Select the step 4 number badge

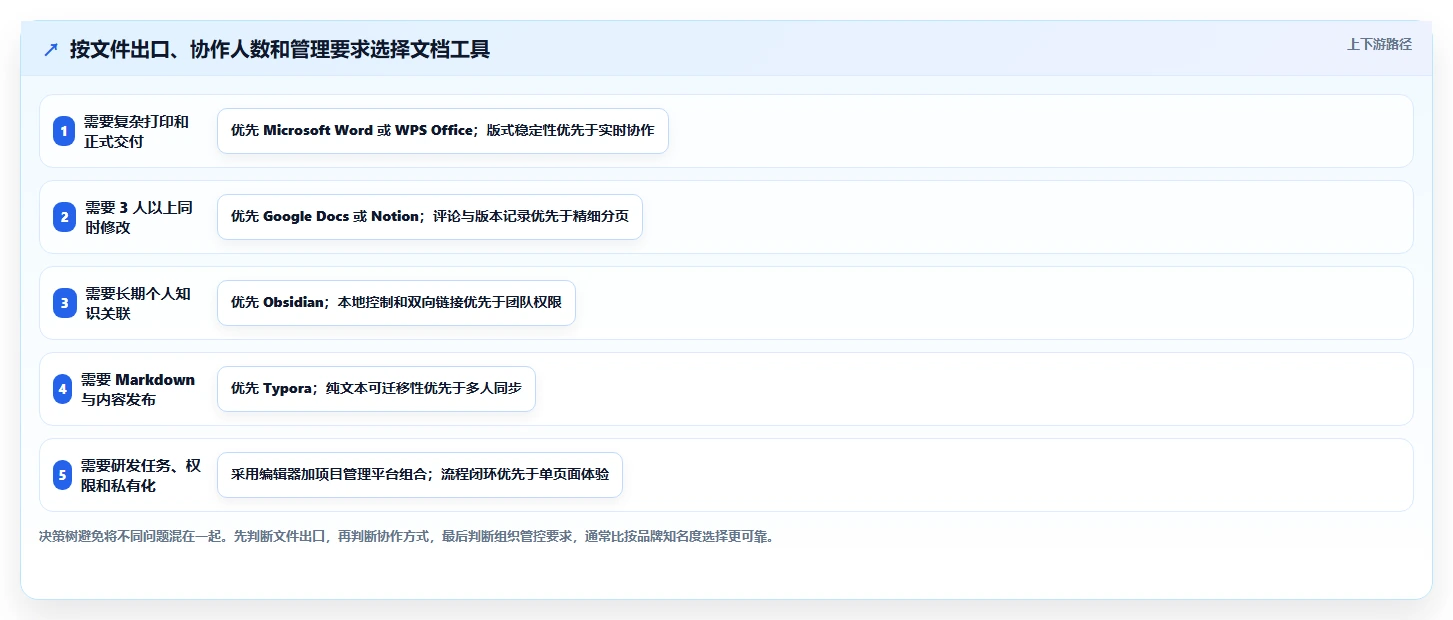click(62, 389)
